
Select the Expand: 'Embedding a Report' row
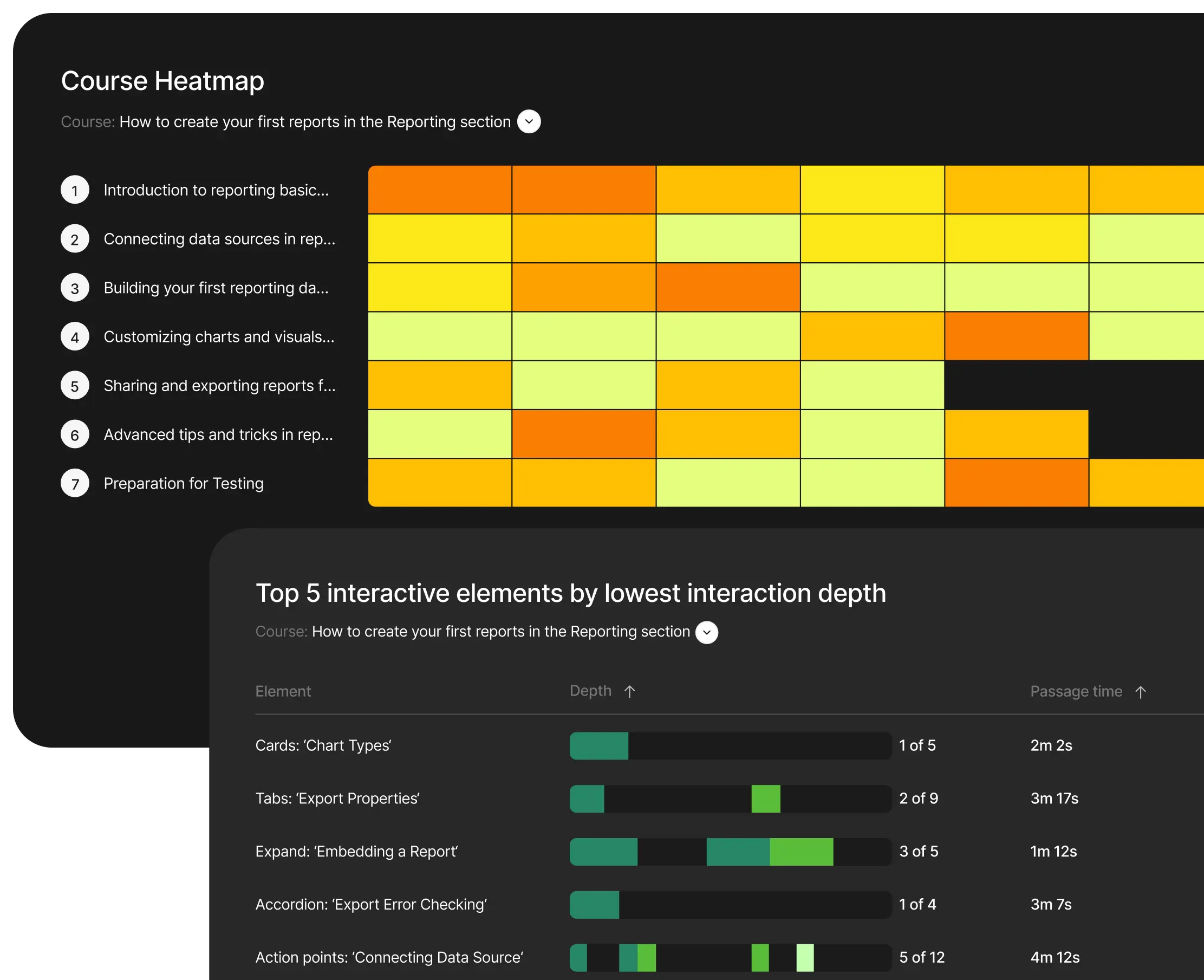coord(356,851)
